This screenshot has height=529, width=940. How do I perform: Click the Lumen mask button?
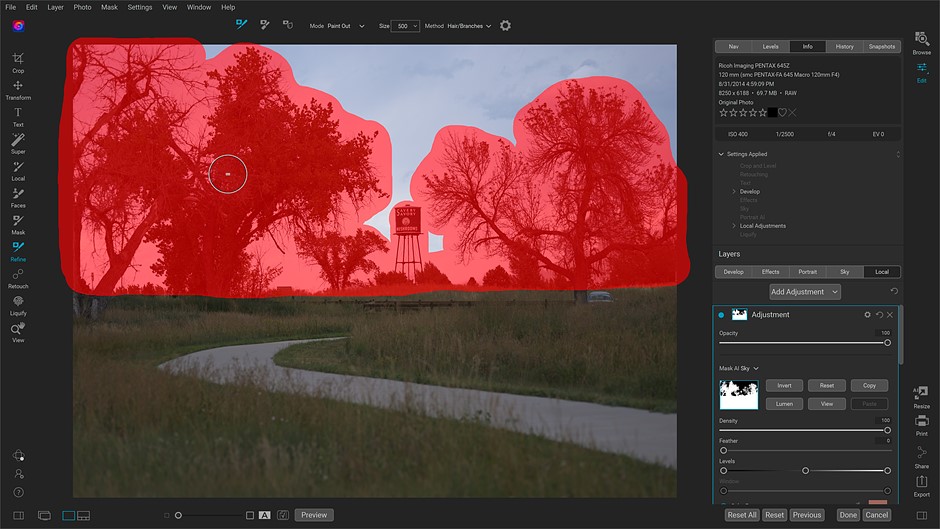point(784,404)
